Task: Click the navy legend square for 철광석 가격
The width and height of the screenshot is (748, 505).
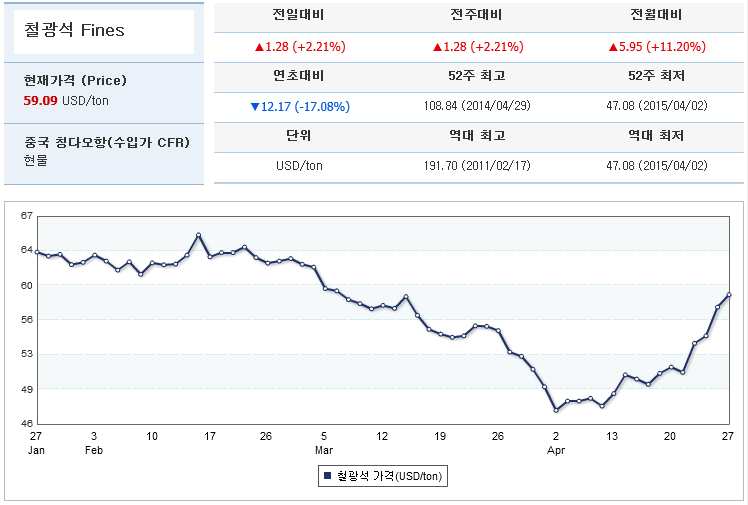Action: click(x=326, y=476)
